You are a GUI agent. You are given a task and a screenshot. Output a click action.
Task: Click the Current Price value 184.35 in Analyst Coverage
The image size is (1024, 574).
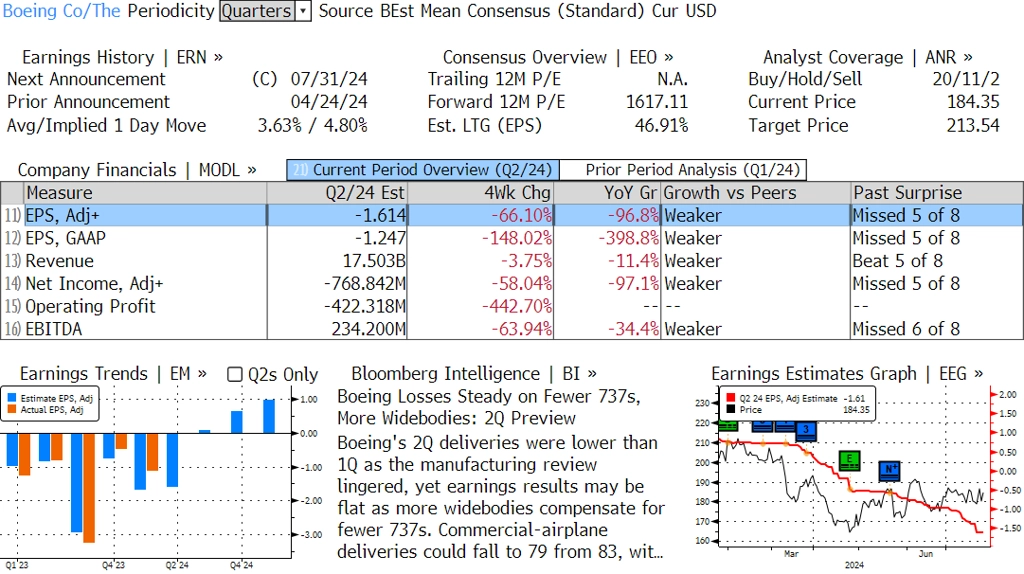tap(973, 103)
